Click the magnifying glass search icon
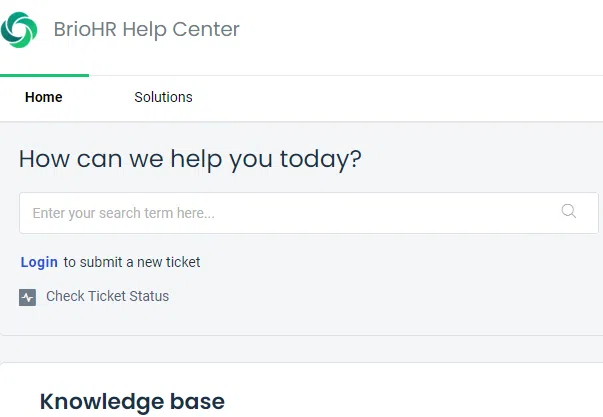Viewport: 603px width, 417px height. point(568,211)
